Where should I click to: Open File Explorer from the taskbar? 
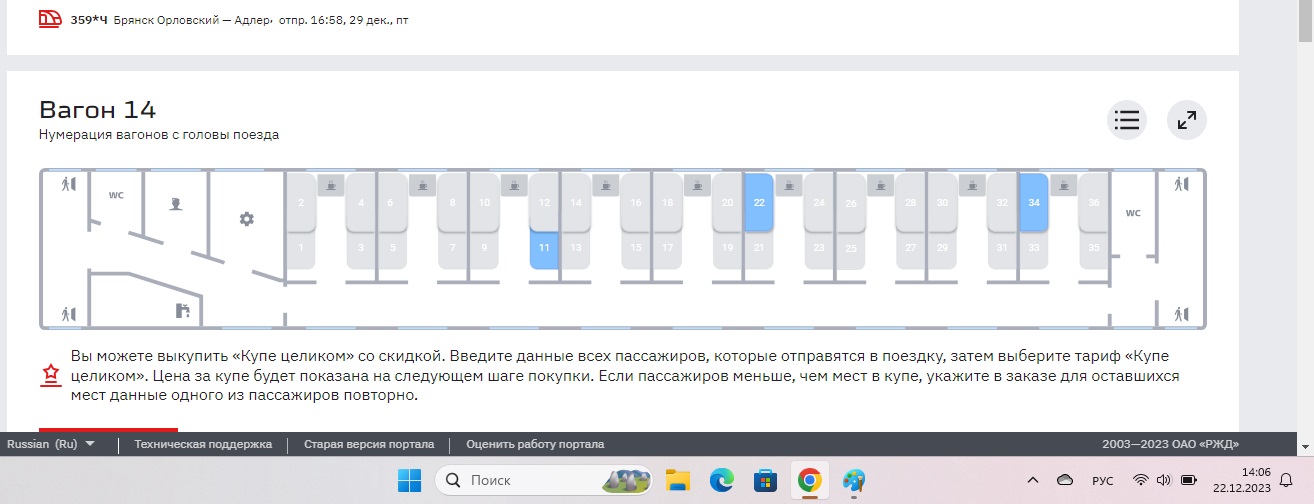679,481
